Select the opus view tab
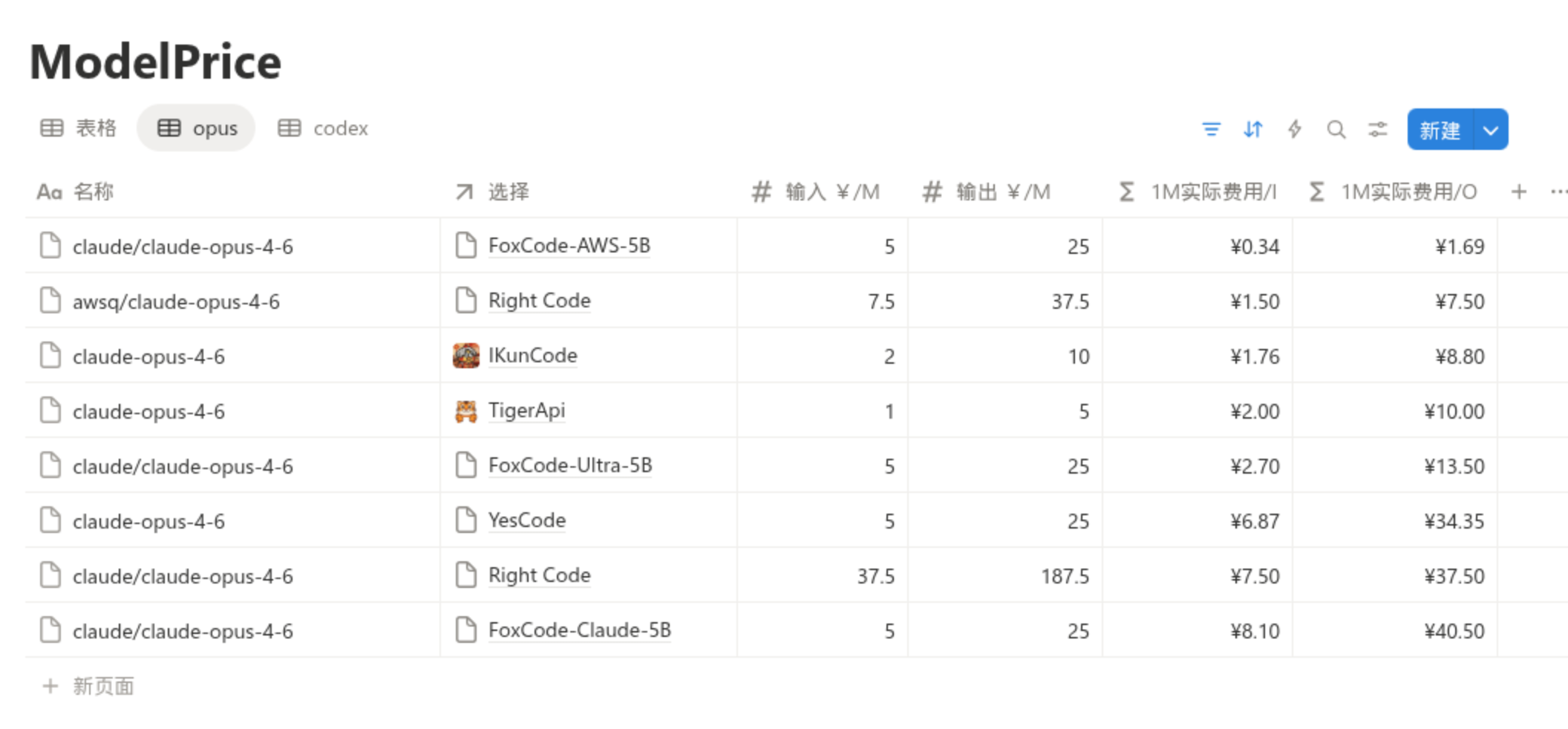Viewport: 1568px width, 729px height. 197,128
